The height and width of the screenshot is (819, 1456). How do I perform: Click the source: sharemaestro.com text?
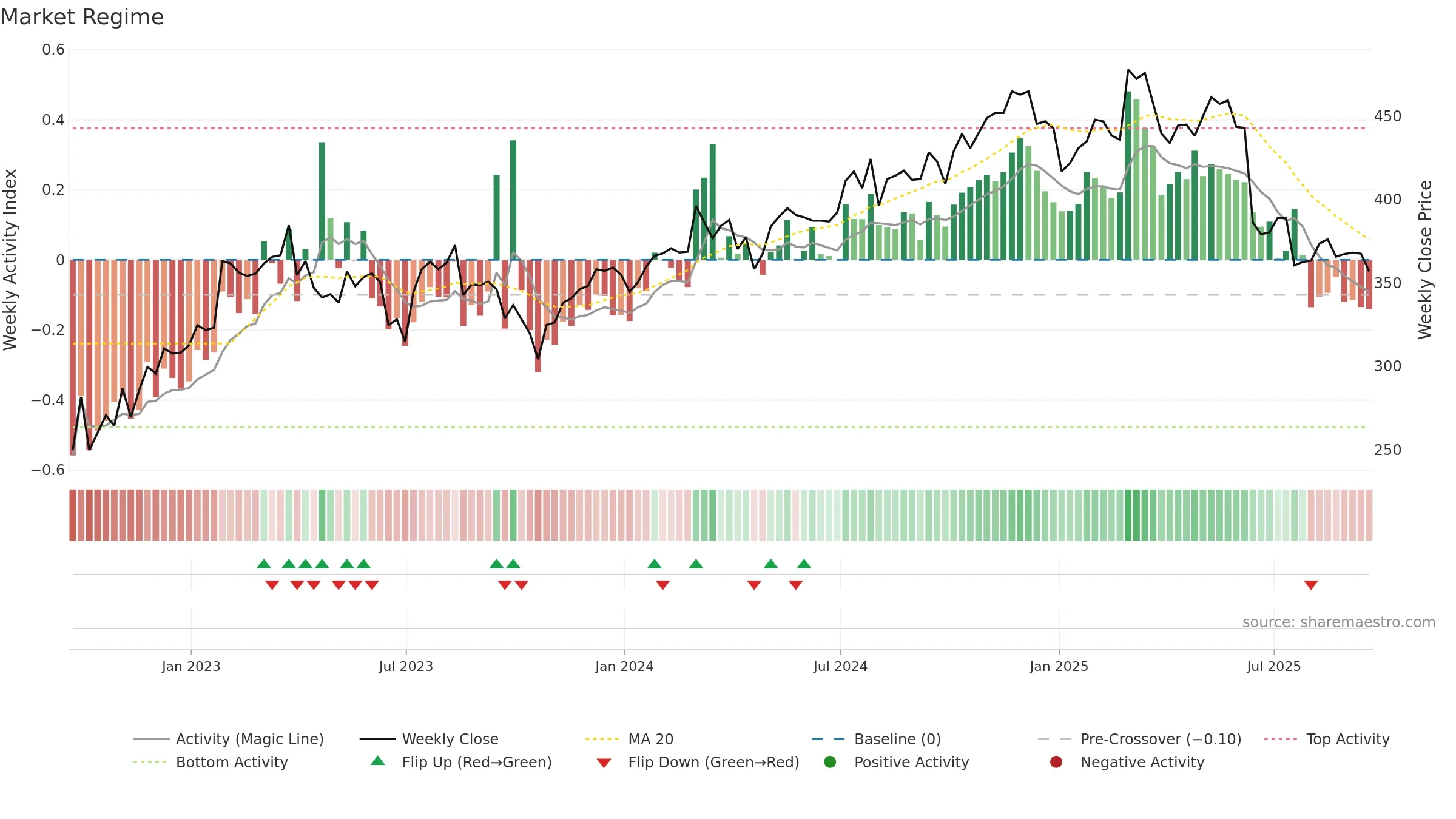(x=1338, y=622)
